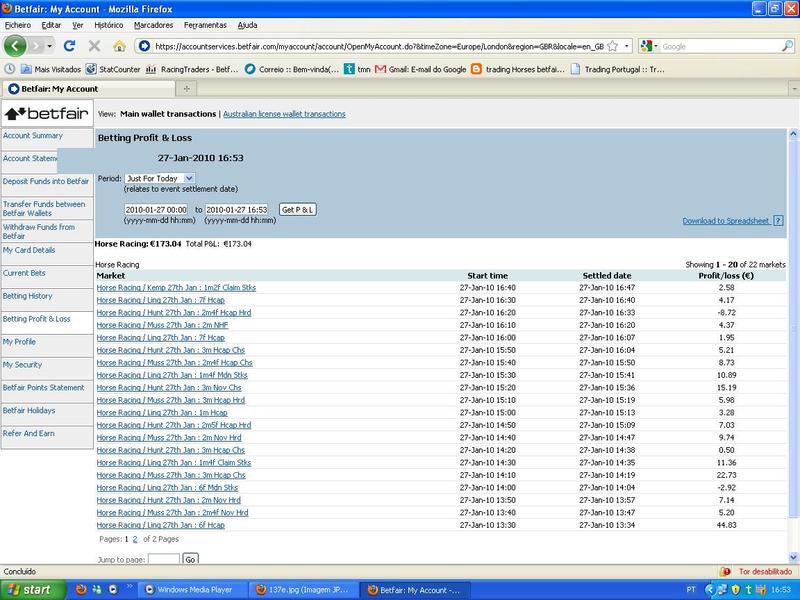The height and width of the screenshot is (600, 800).
Task: Open the list all tabs dropdown
Action: coord(794,89)
